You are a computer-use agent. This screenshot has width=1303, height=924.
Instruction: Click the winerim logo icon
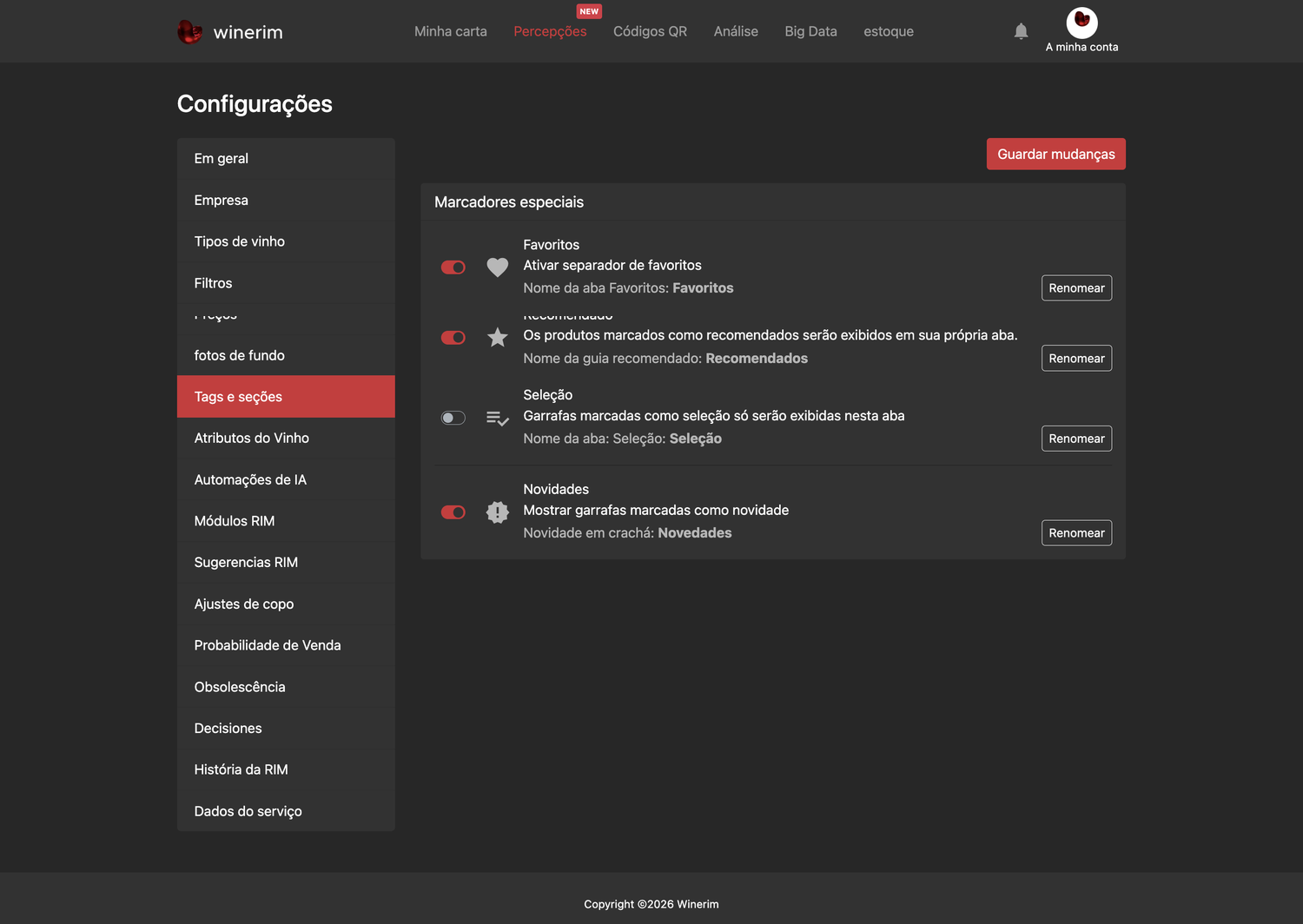189,32
